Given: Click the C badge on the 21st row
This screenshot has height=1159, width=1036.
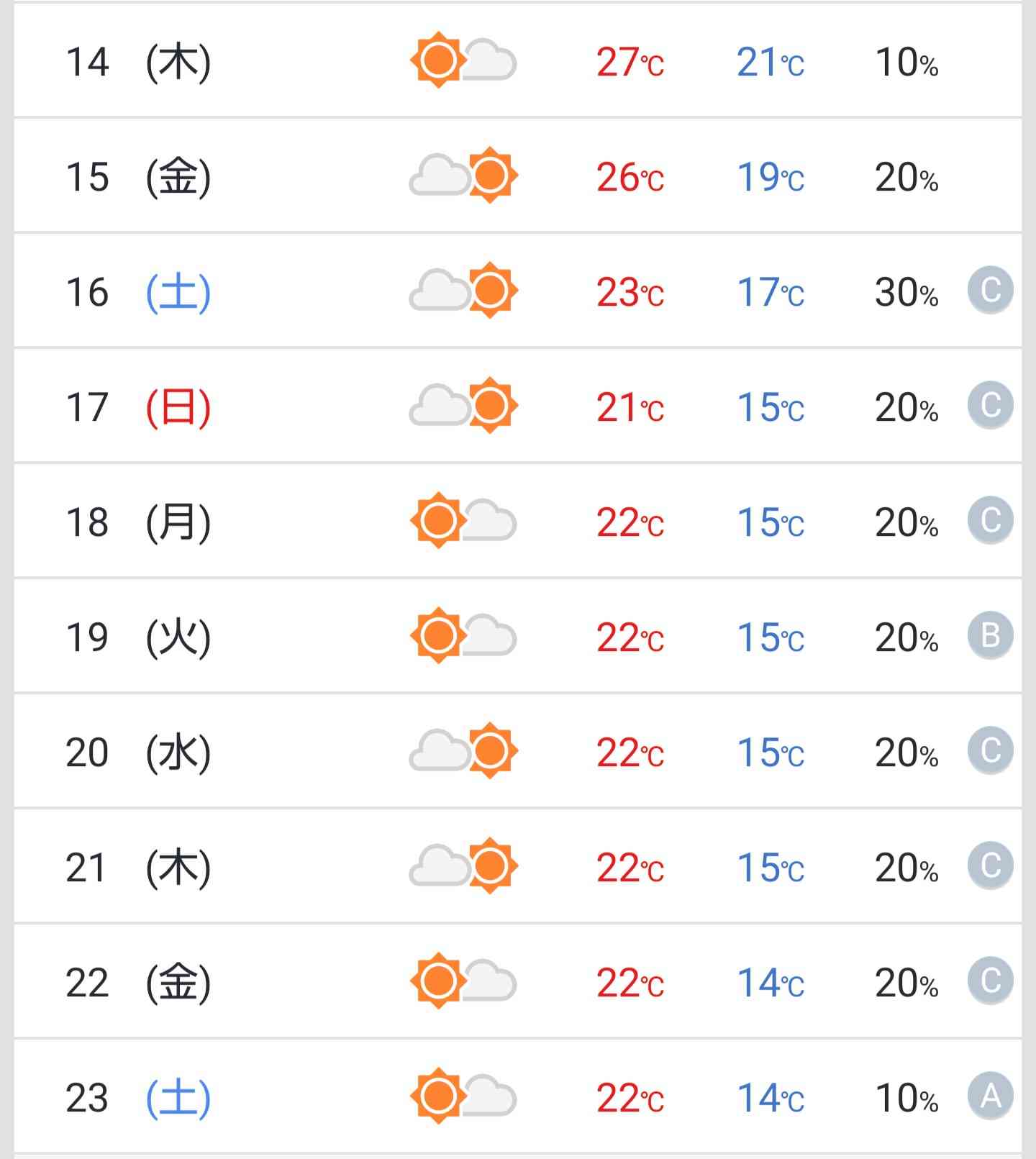Looking at the screenshot, I should pyautogui.click(x=991, y=865).
